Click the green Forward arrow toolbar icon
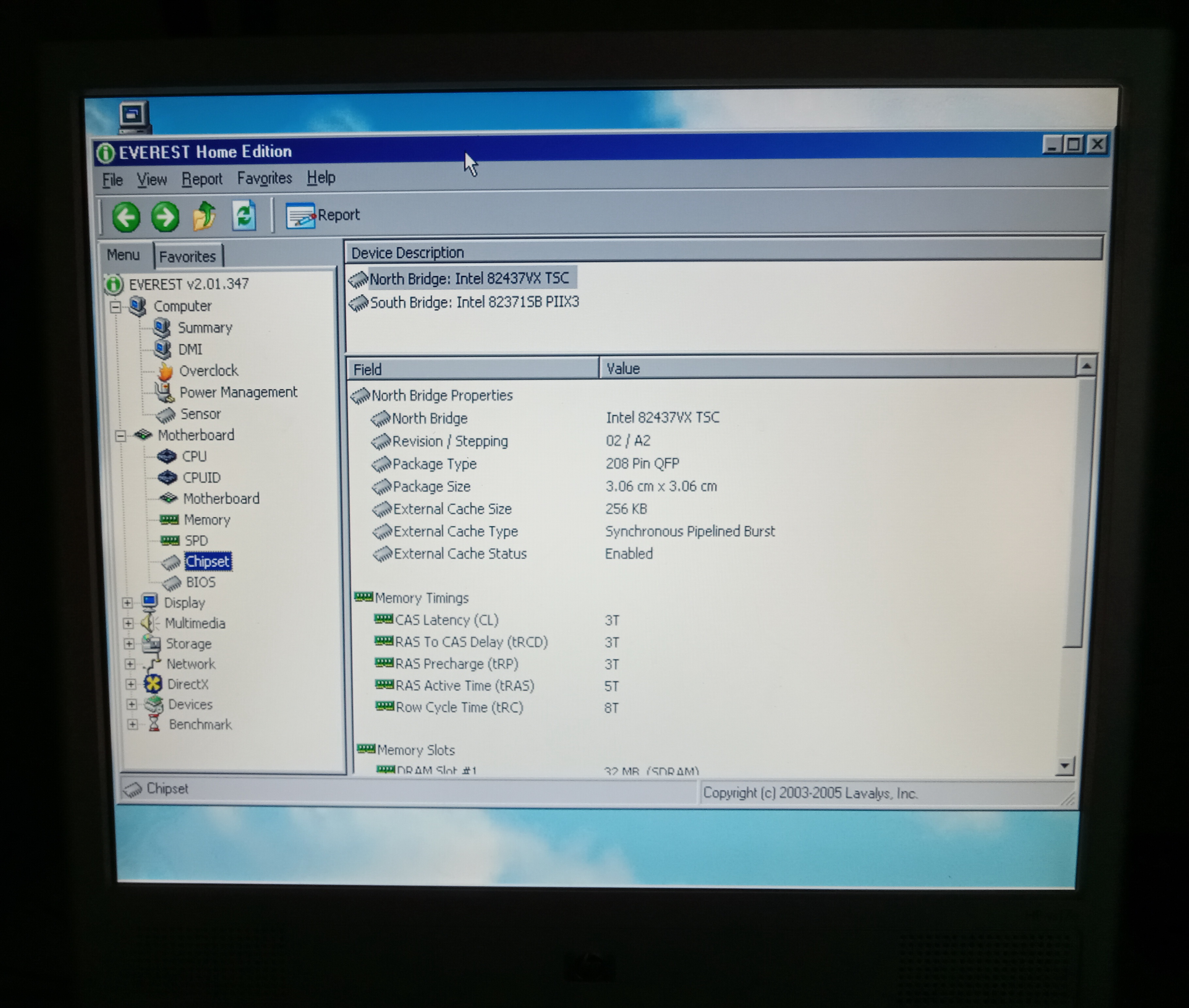Image resolution: width=1189 pixels, height=1008 pixels. point(165,217)
